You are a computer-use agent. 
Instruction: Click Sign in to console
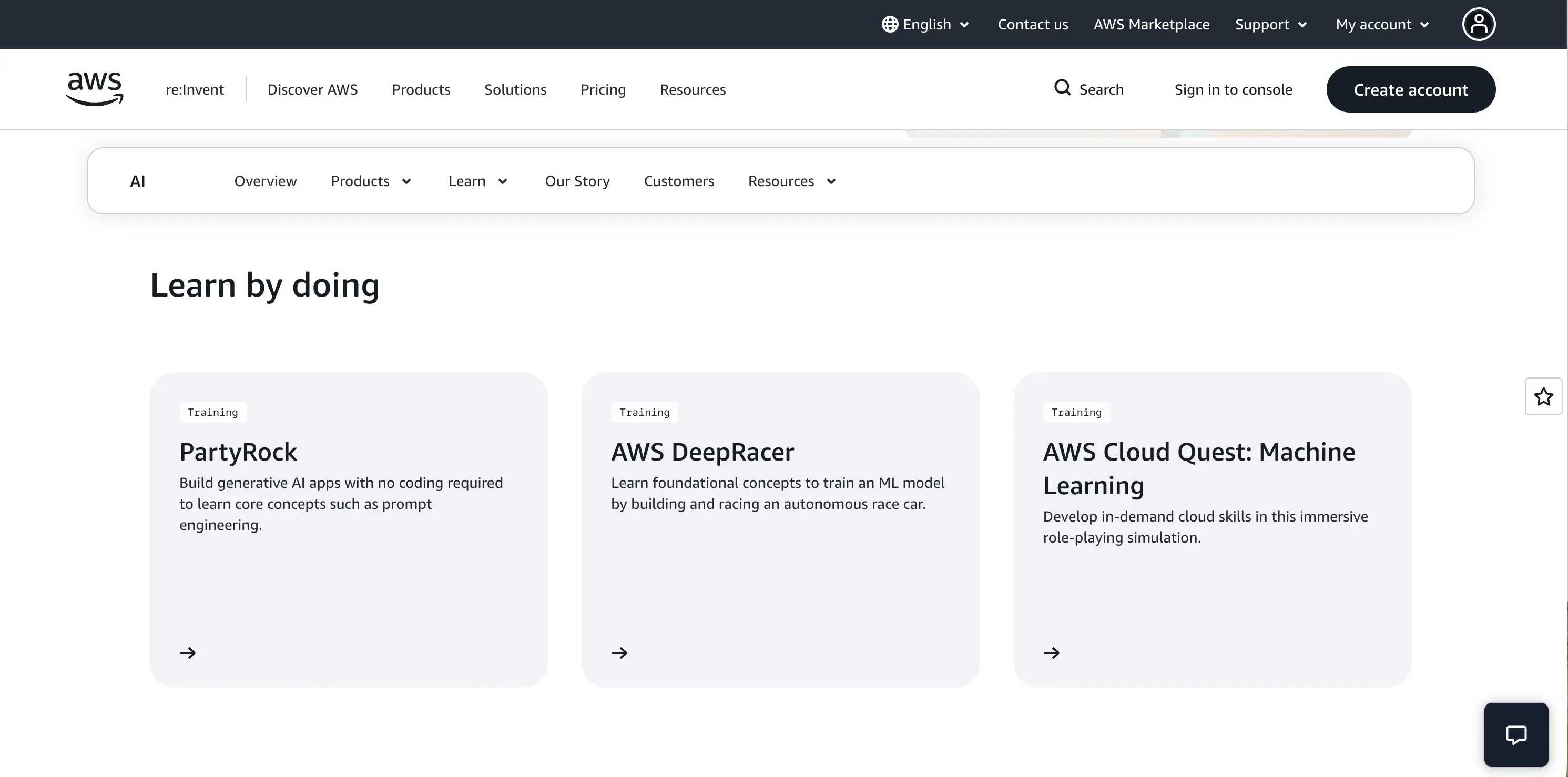tap(1233, 89)
